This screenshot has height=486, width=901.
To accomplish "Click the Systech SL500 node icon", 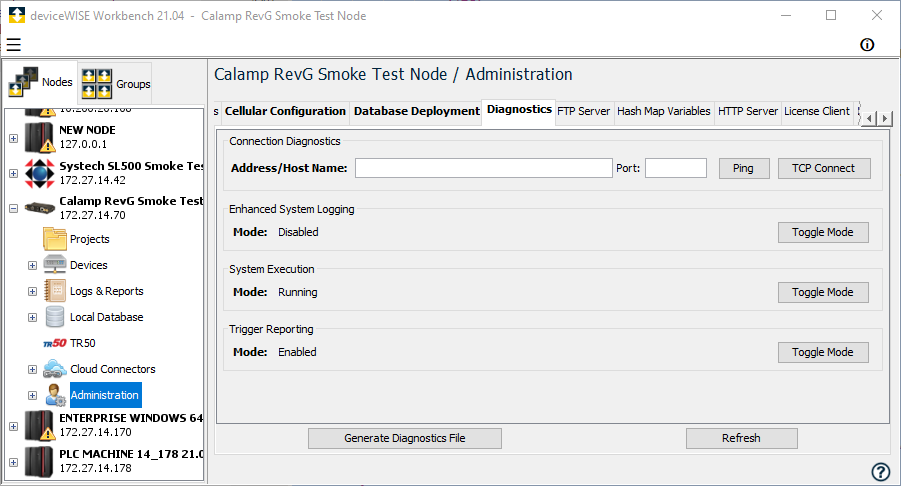I will click(x=39, y=173).
